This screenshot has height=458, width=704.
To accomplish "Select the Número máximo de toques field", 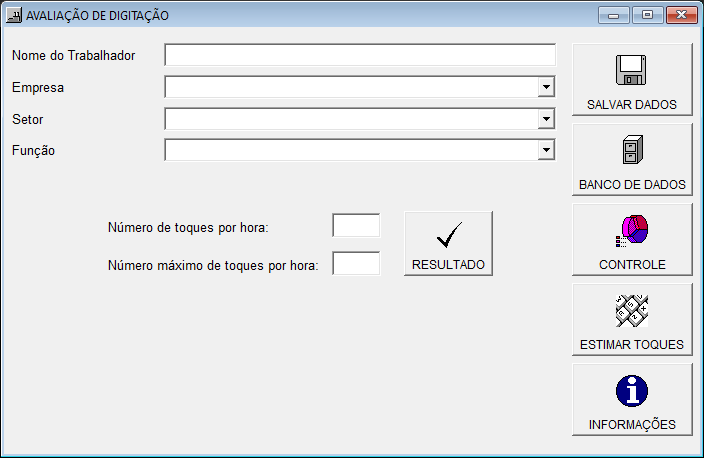I will click(356, 264).
